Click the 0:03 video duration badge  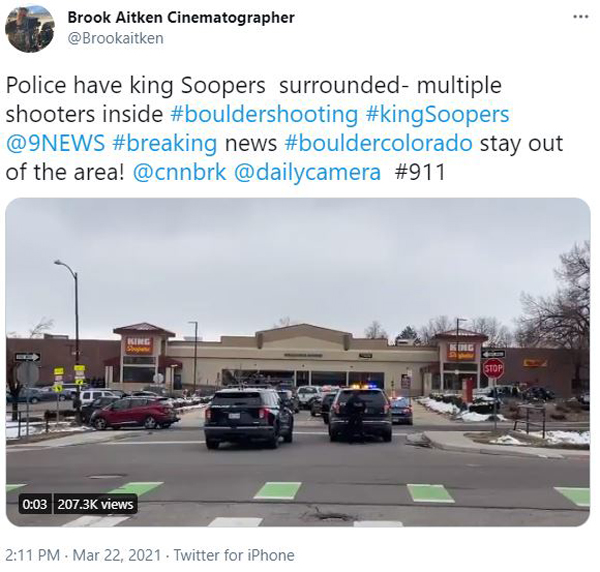coord(34,504)
